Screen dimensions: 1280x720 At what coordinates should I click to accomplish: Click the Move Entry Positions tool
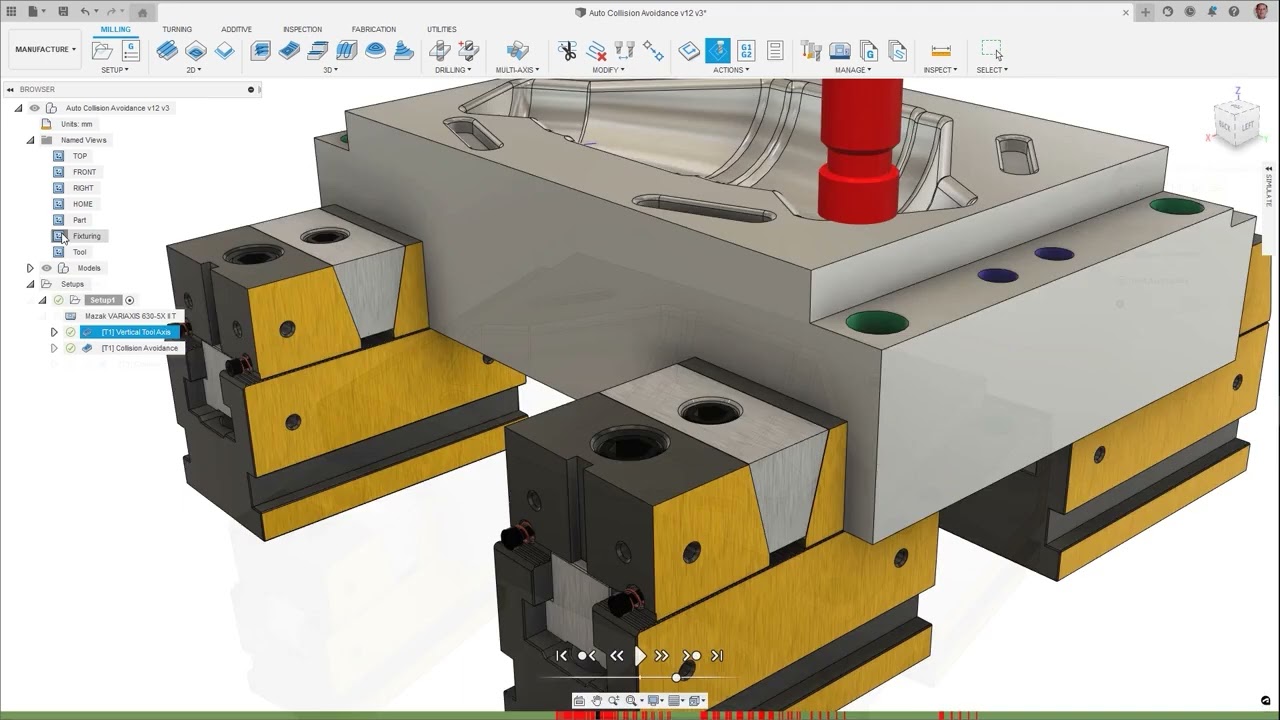653,50
